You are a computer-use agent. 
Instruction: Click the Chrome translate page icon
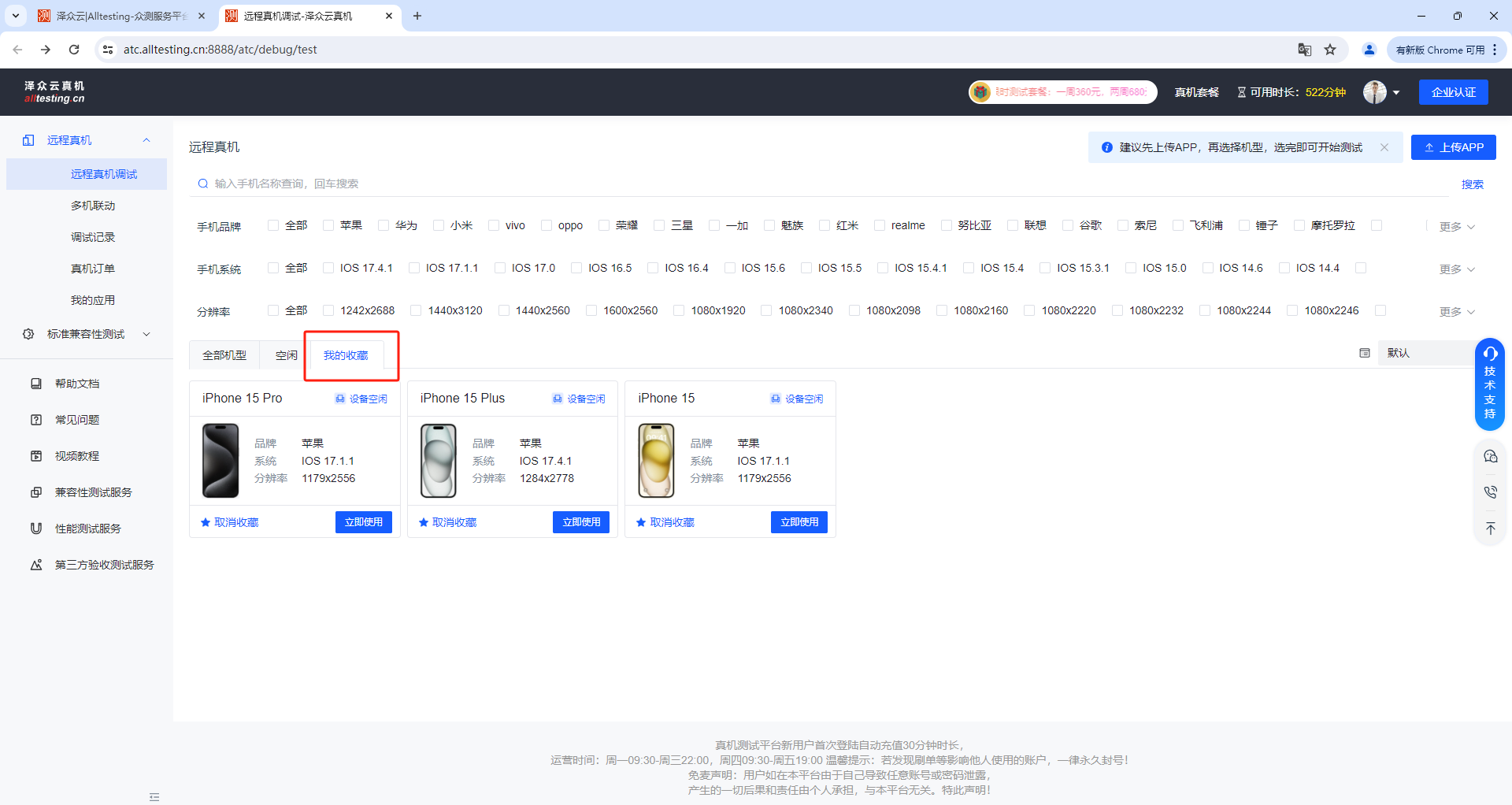tap(1305, 50)
